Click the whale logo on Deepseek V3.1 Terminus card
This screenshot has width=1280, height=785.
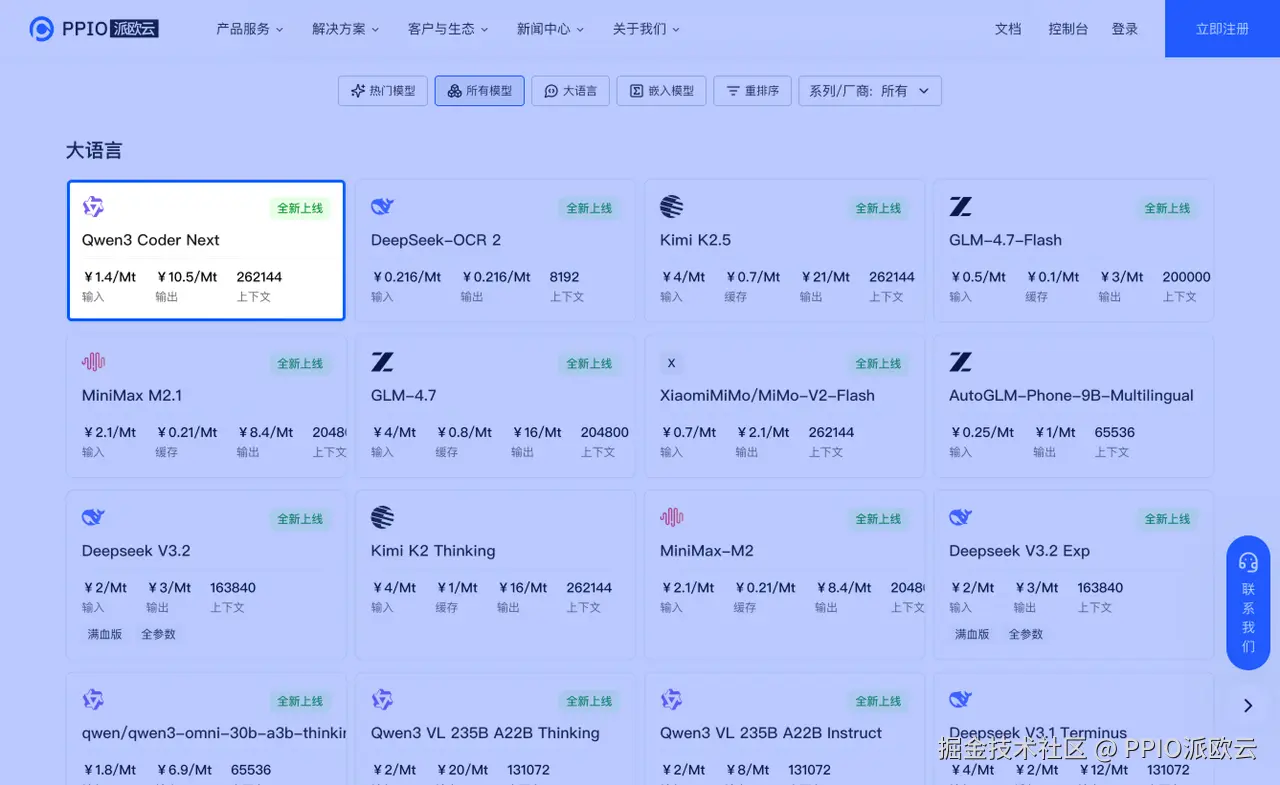click(x=960, y=699)
